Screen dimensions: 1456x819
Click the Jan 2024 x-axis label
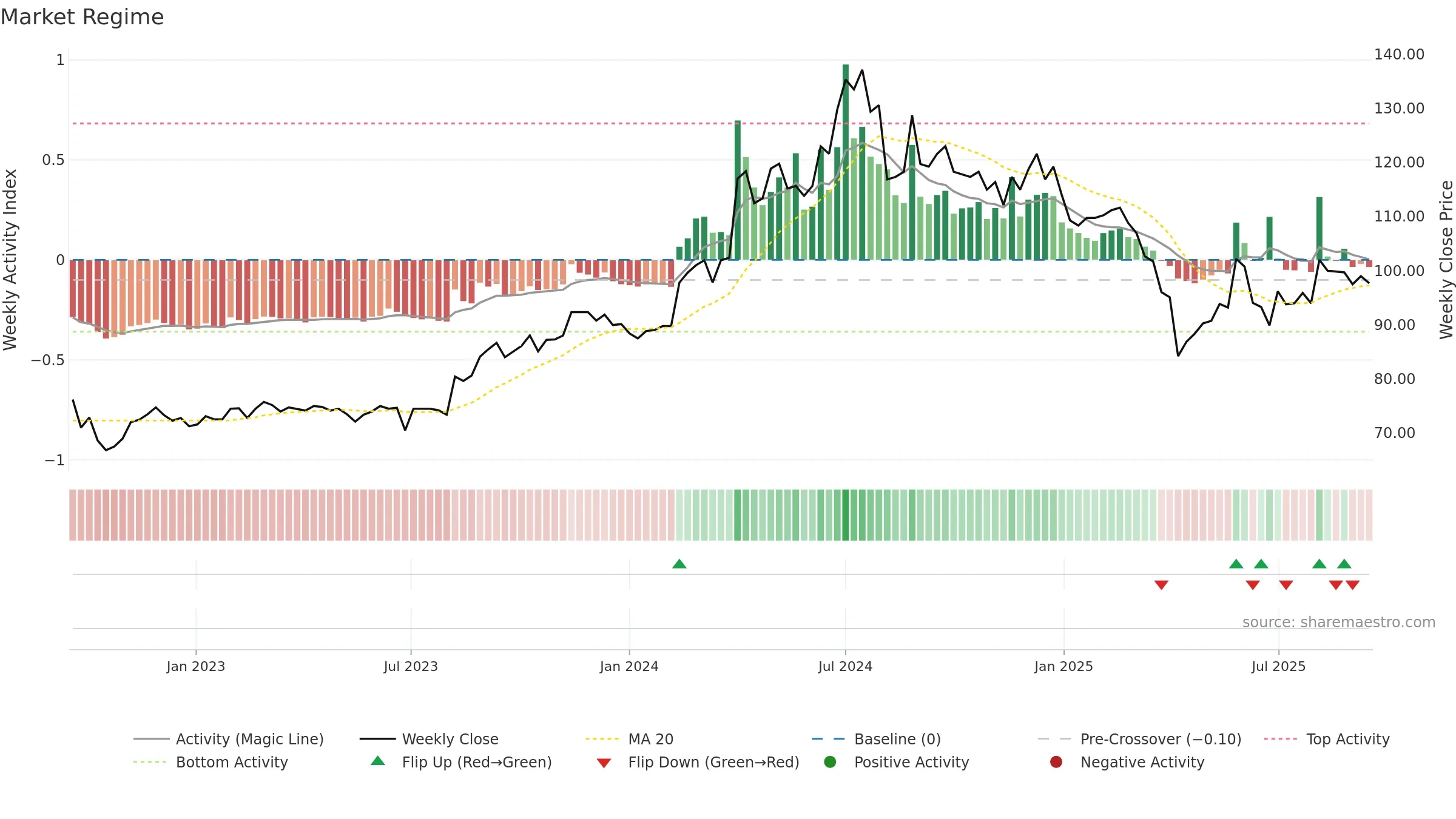coord(629,666)
